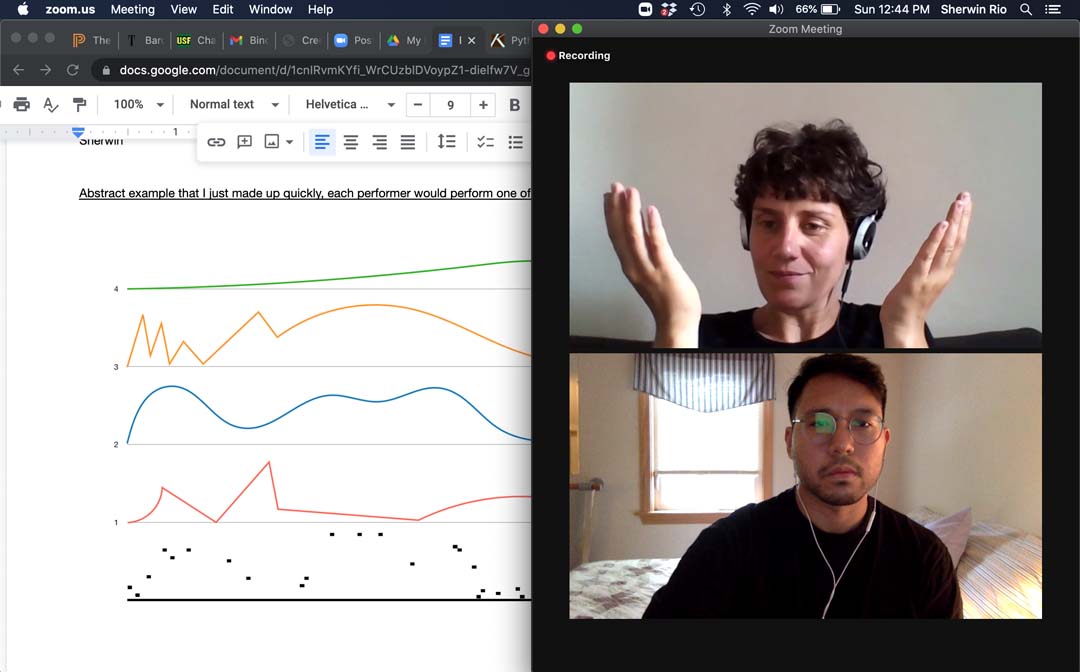
Task: Click the Recording indicator in Zoom
Action: point(579,56)
